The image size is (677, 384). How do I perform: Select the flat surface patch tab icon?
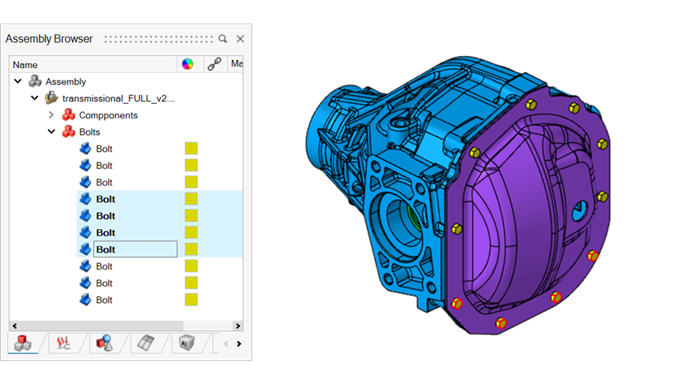tap(146, 343)
